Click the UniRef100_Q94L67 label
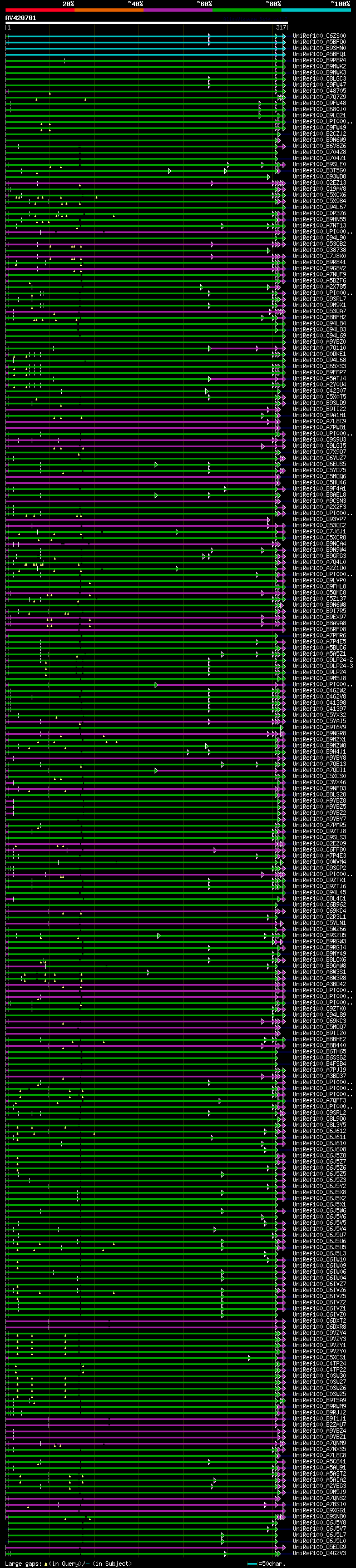This screenshot has width=356, height=1568. (319, 207)
